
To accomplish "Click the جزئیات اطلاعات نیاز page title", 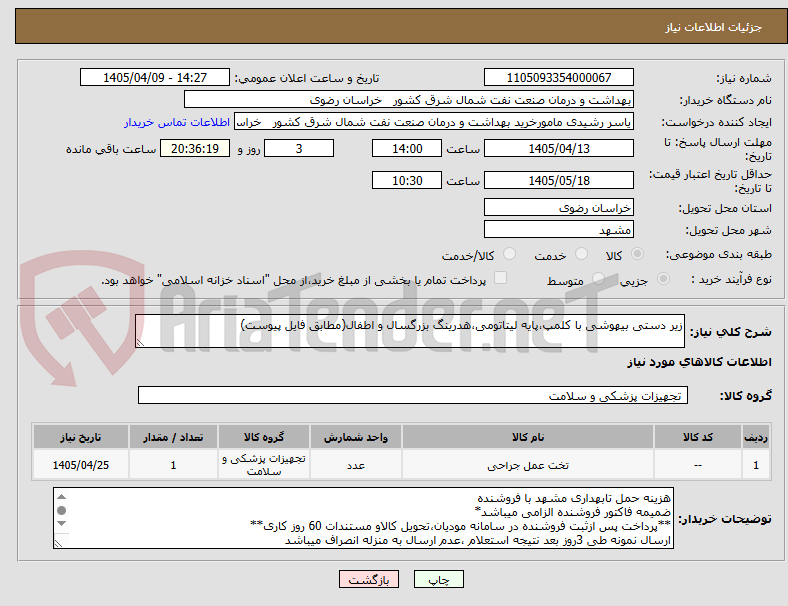I will [x=714, y=27].
